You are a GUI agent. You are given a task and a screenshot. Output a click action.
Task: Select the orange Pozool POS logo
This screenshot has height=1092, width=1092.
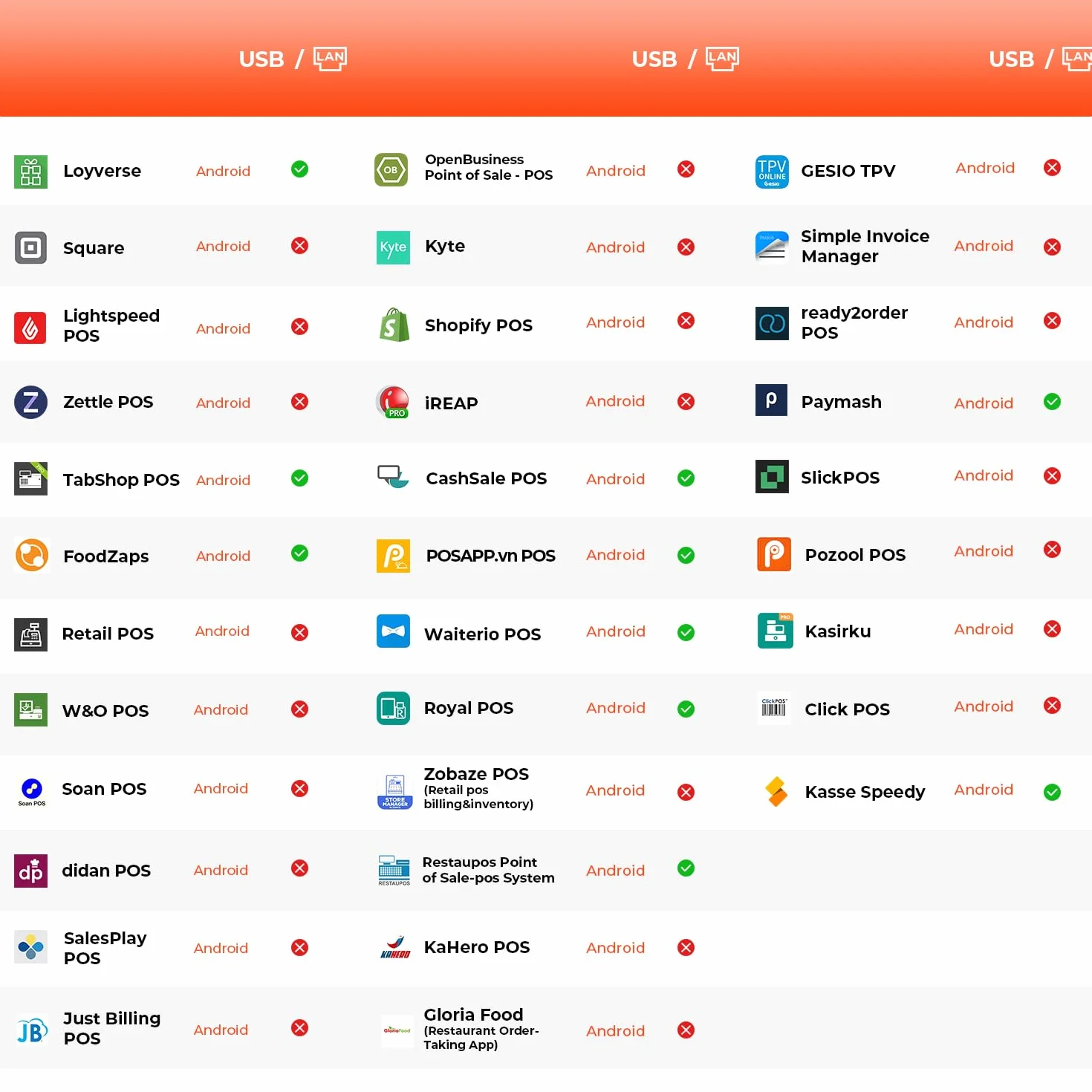pos(774,554)
